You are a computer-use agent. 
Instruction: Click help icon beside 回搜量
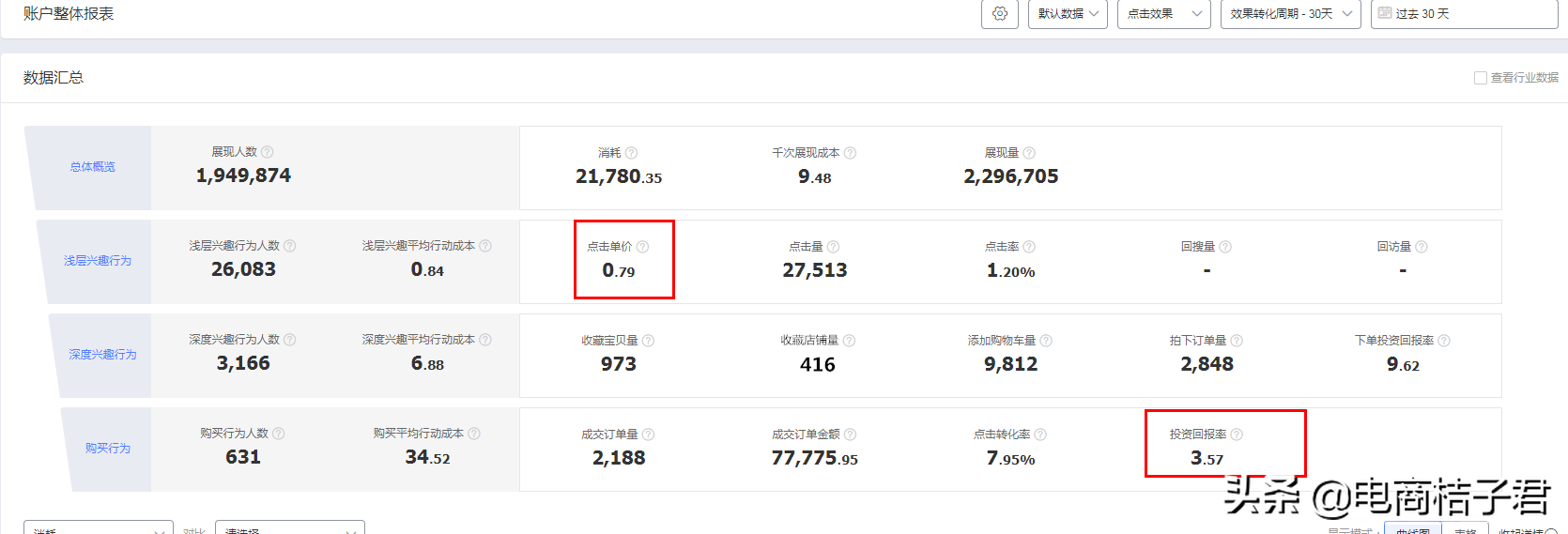[1225, 247]
